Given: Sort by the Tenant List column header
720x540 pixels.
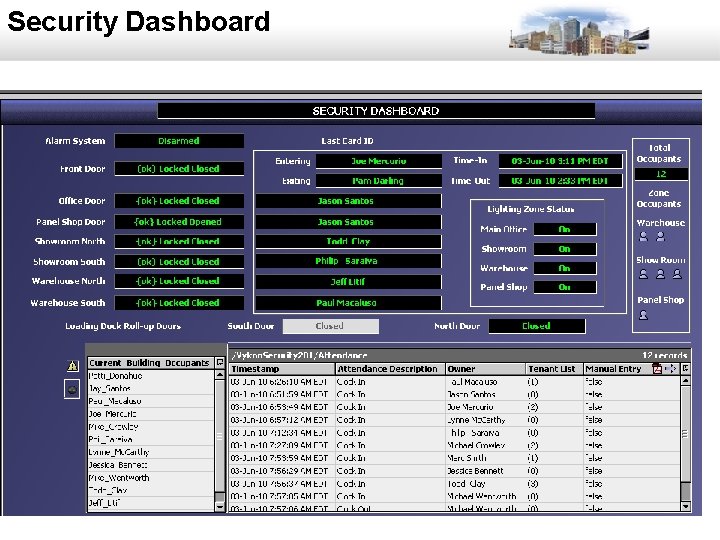Looking at the screenshot, I should [x=554, y=369].
